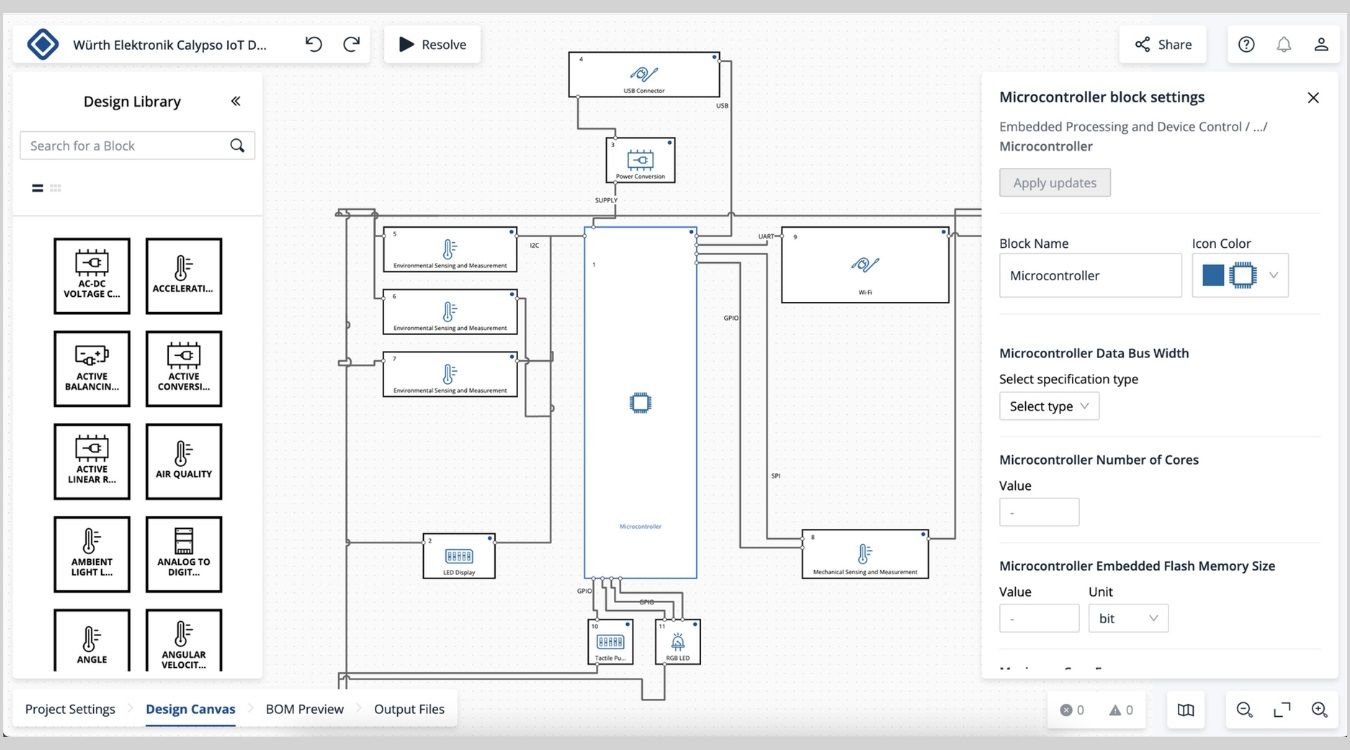Open help question mark icon

(1246, 45)
